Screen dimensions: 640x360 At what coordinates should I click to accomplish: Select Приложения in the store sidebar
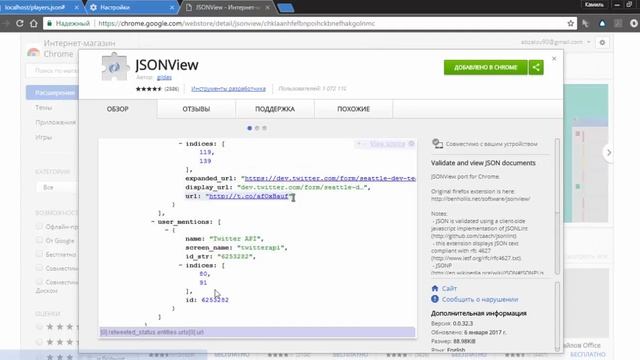click(56, 122)
